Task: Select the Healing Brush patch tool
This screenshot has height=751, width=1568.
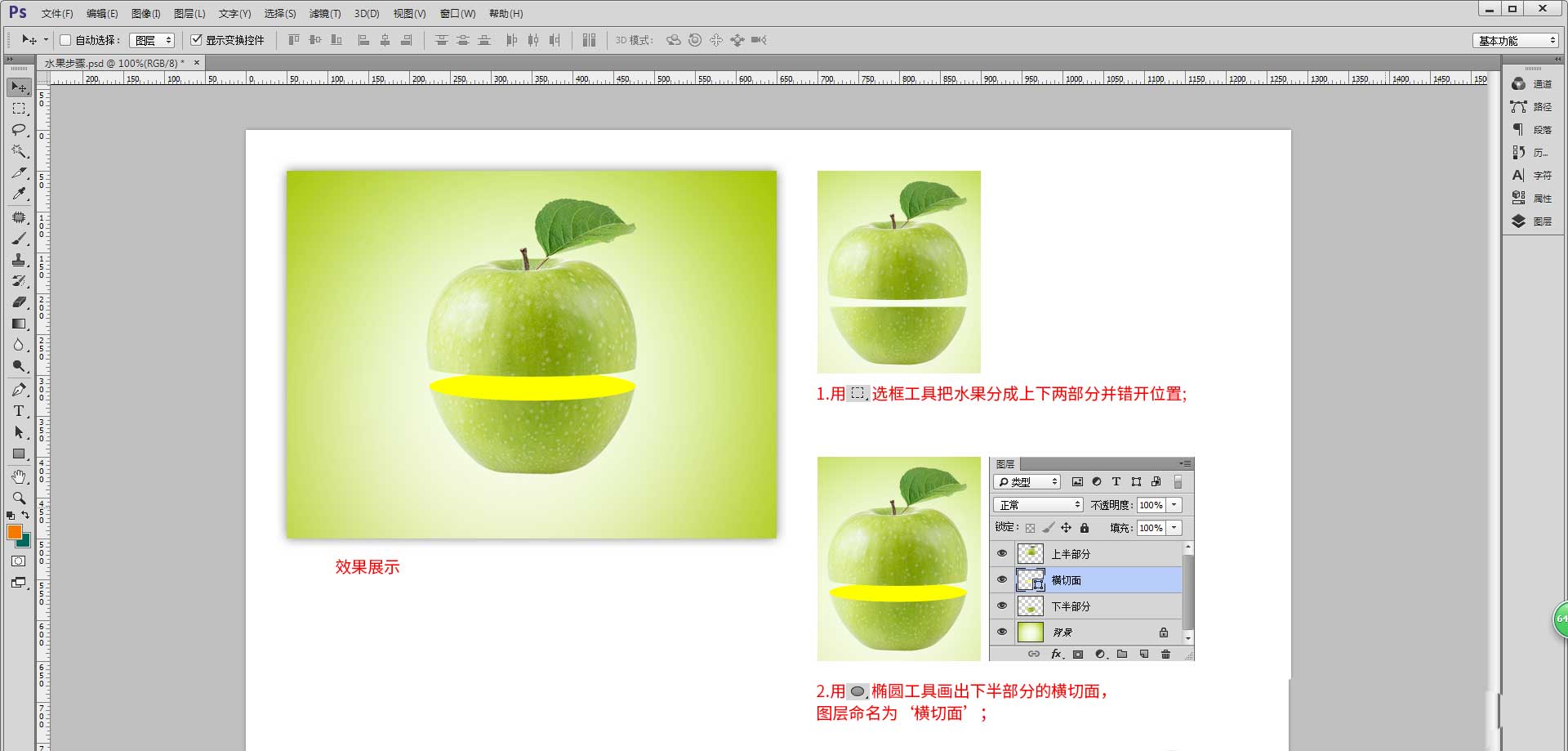Action: pos(19,217)
